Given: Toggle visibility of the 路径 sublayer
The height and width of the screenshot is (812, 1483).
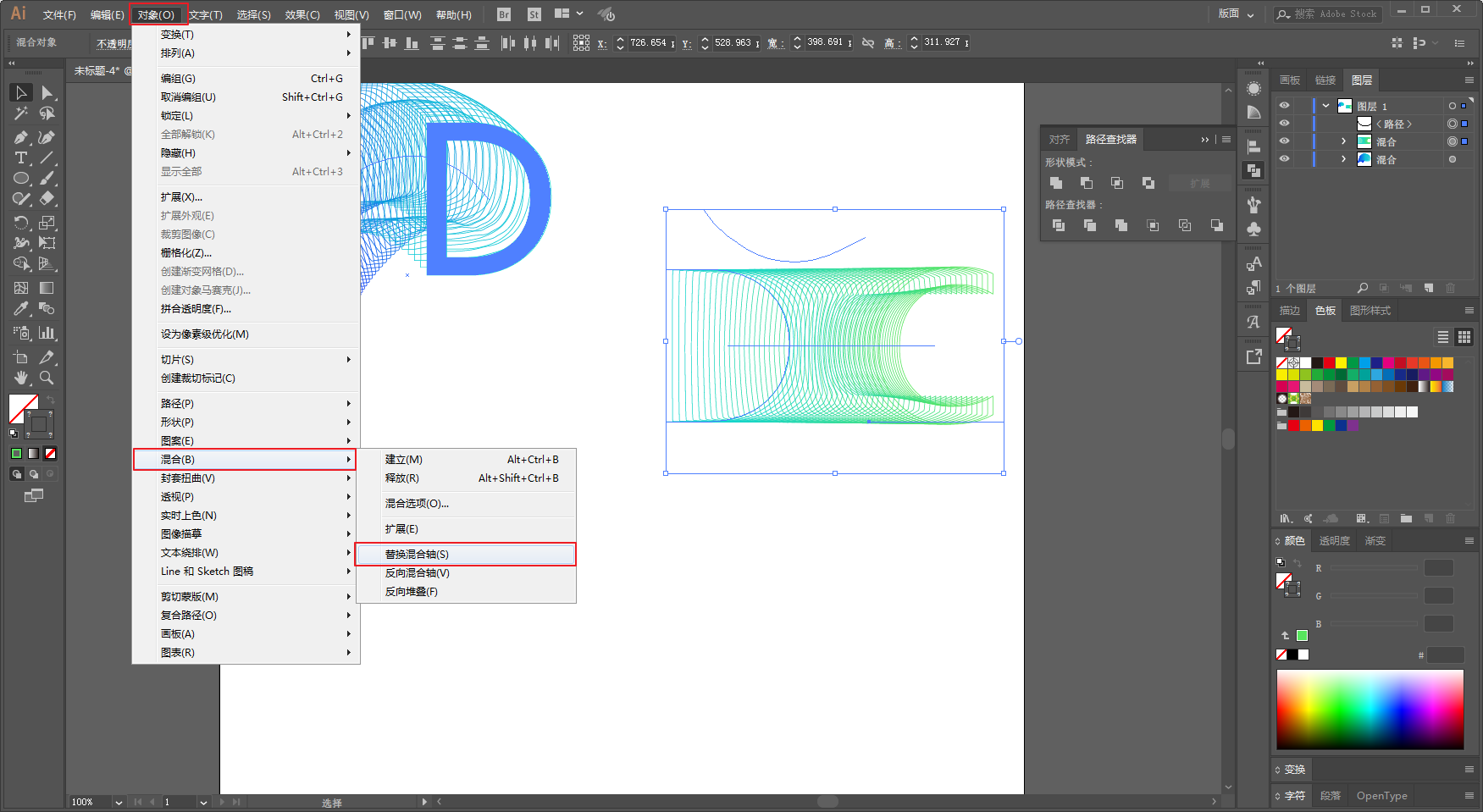Looking at the screenshot, I should 1284,124.
